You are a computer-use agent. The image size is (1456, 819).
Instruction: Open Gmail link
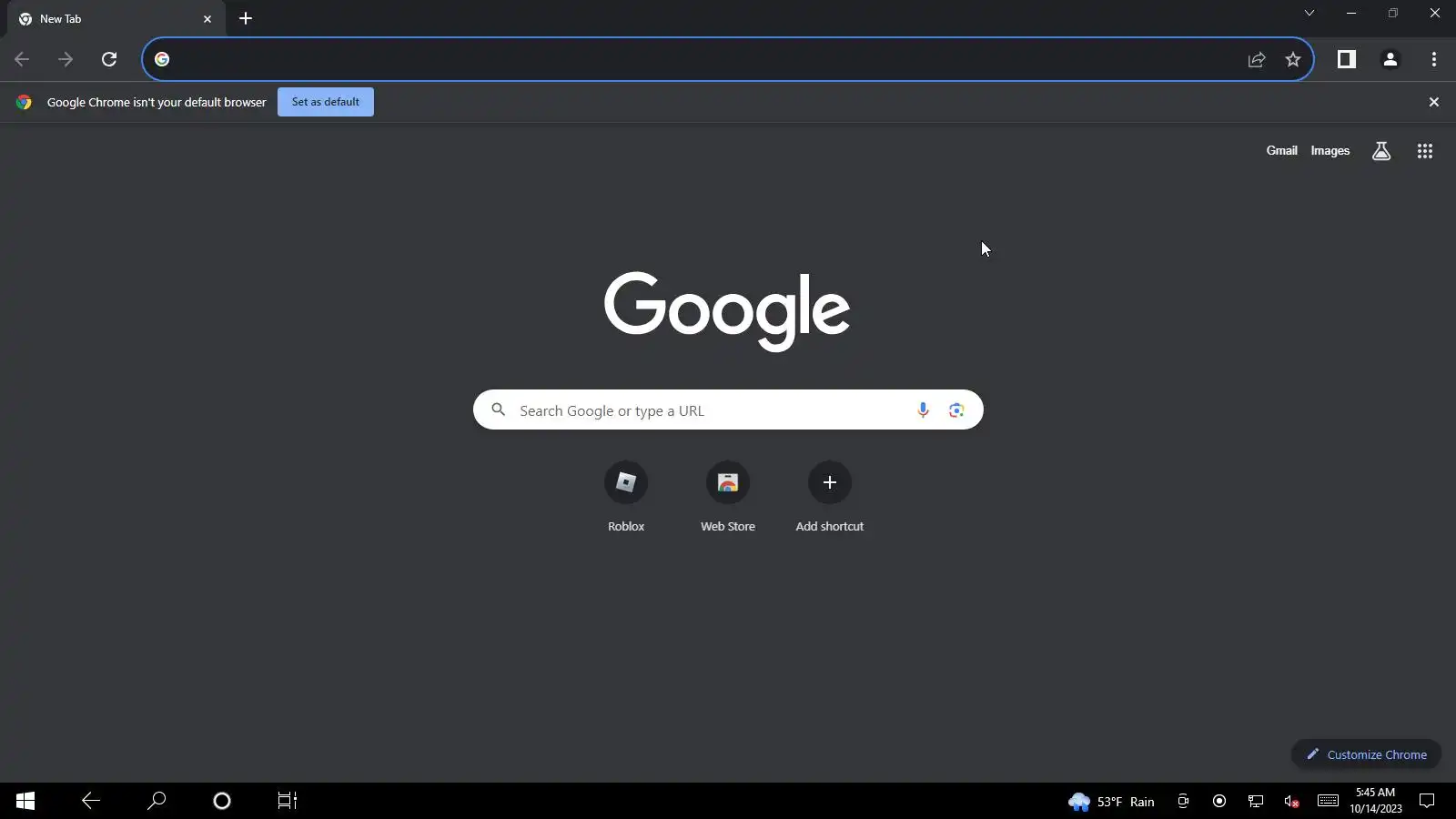click(1281, 151)
